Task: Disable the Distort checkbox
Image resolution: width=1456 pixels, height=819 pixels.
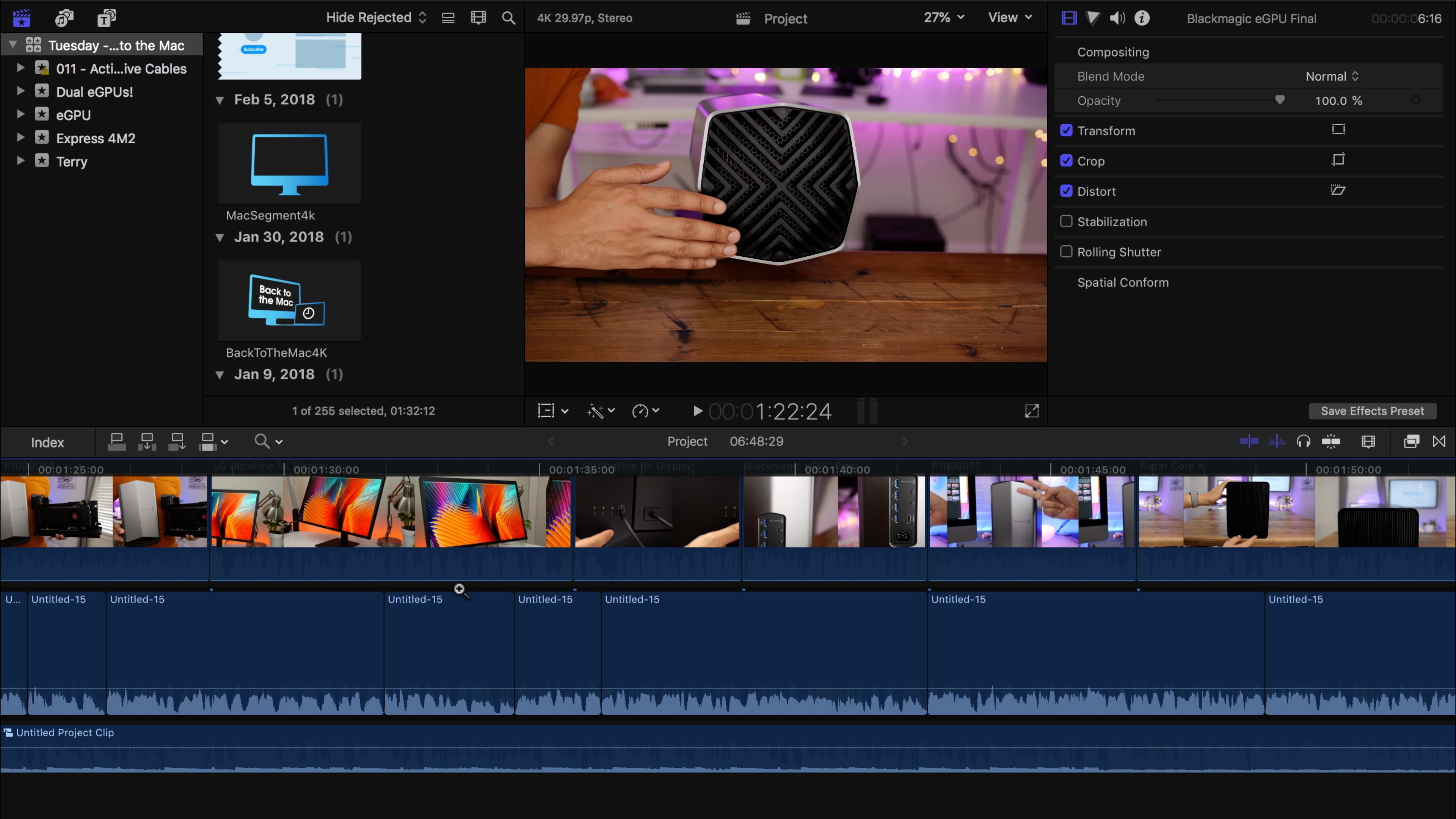Action: click(x=1066, y=190)
